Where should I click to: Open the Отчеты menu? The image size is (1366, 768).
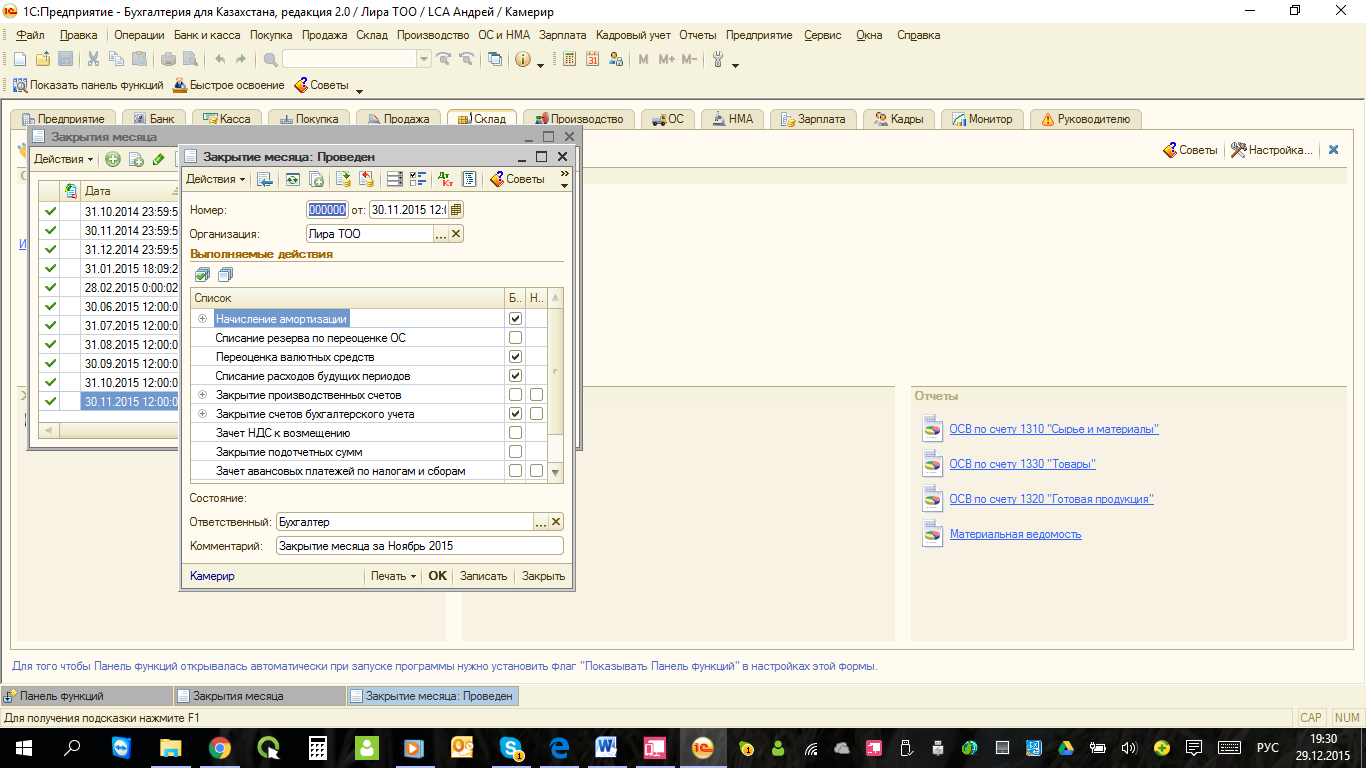pos(698,35)
